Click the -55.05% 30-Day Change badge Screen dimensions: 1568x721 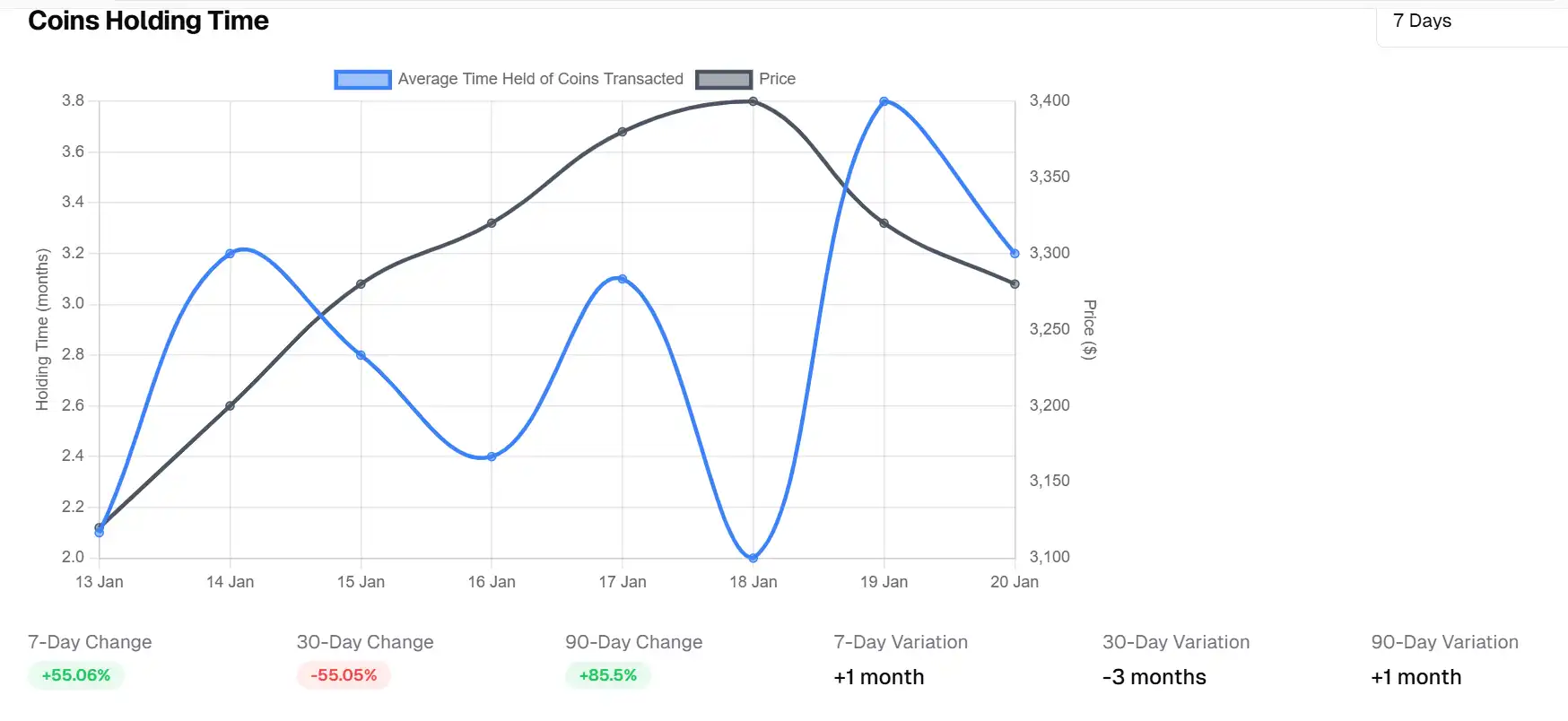pos(344,675)
